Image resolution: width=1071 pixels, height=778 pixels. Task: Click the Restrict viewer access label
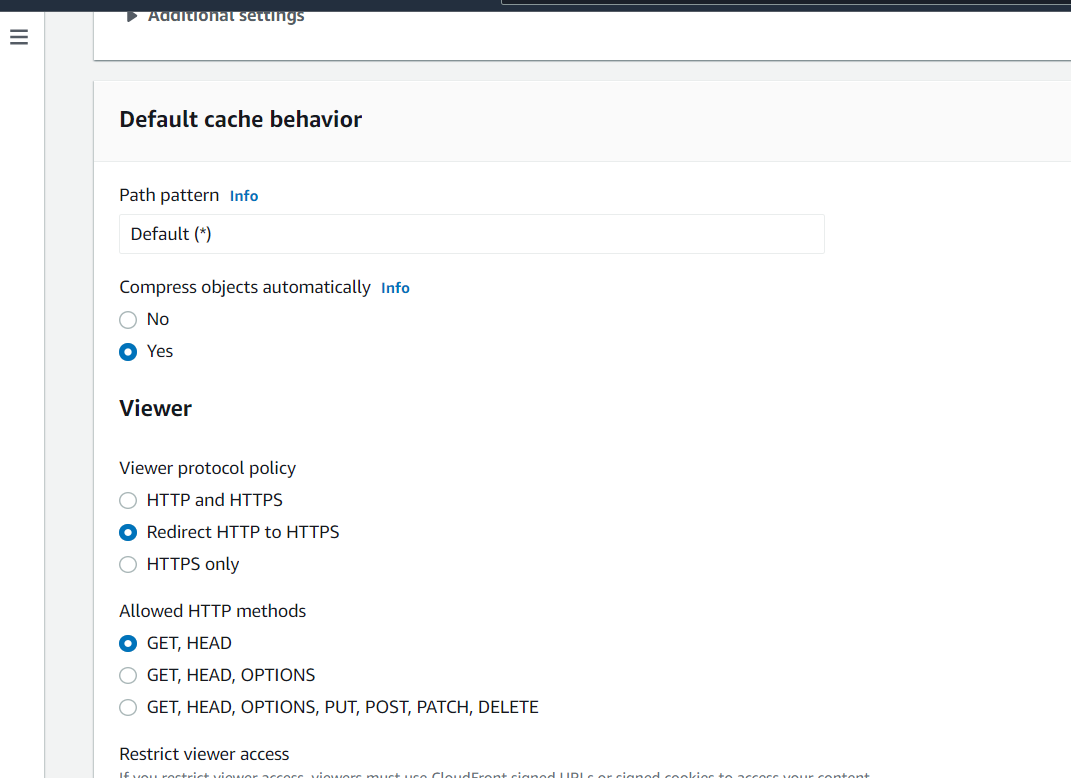[204, 754]
